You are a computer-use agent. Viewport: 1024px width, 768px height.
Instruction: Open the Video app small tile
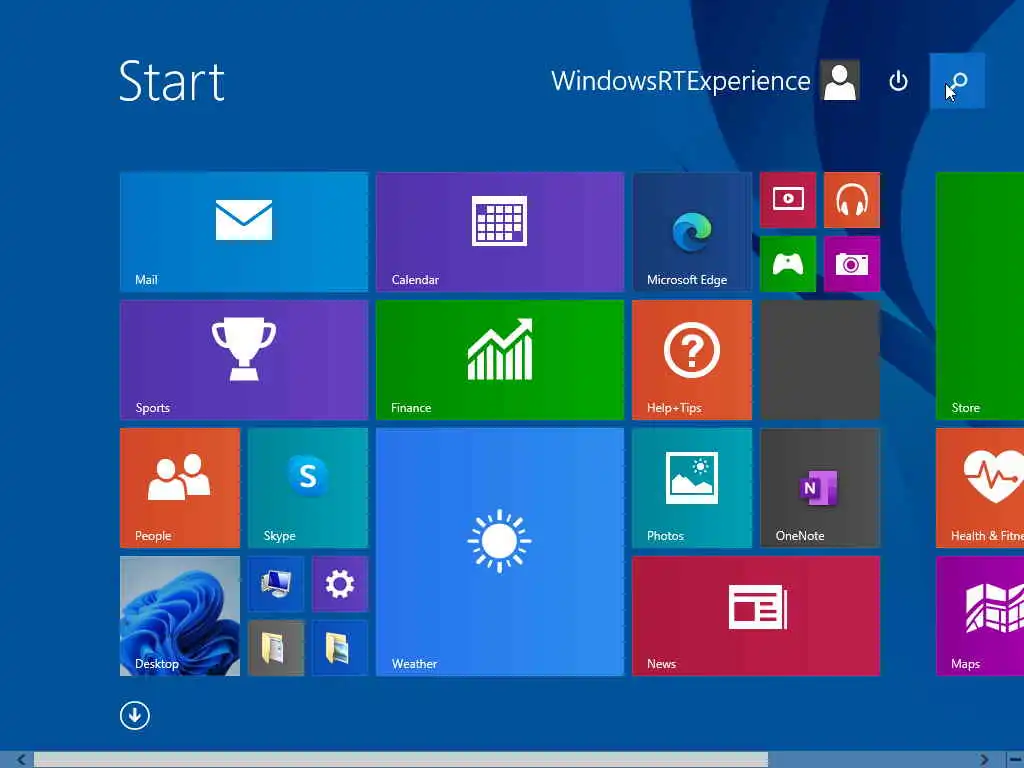(x=788, y=200)
